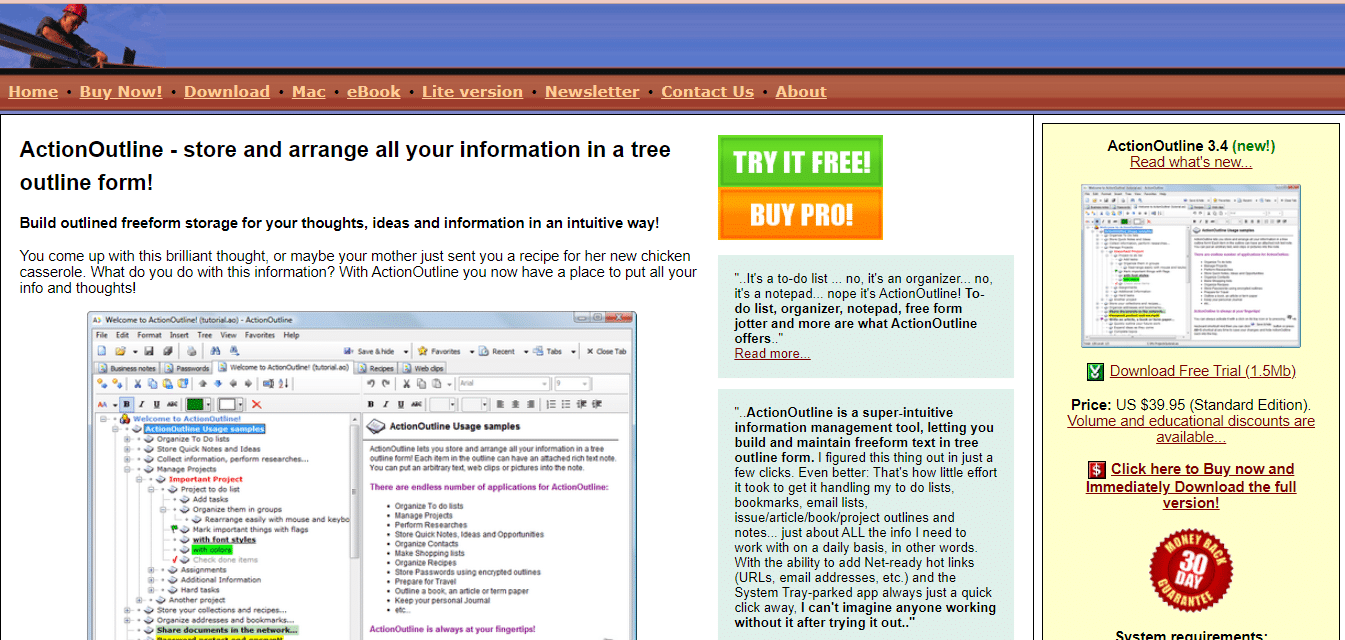Expand the Assignments tree node
Viewport: 1345px width, 640px height.
pyautogui.click(x=150, y=571)
